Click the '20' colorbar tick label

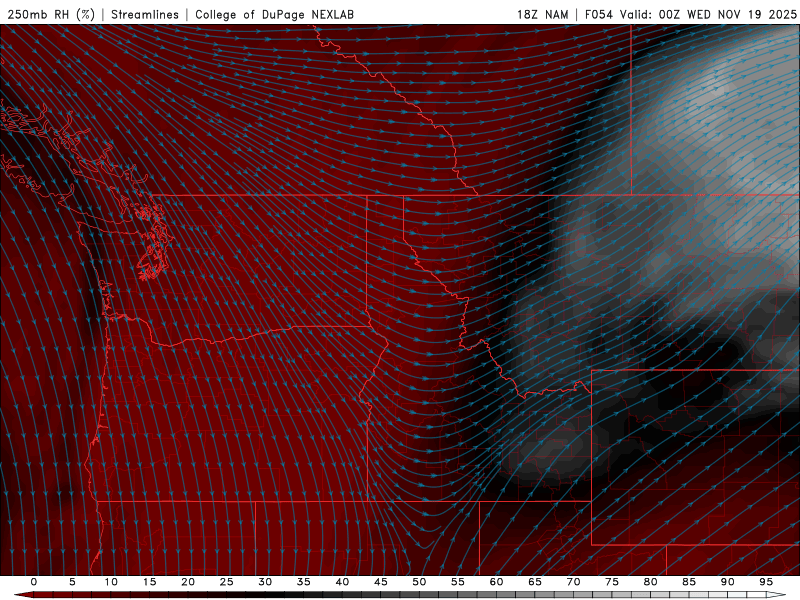tap(188, 582)
